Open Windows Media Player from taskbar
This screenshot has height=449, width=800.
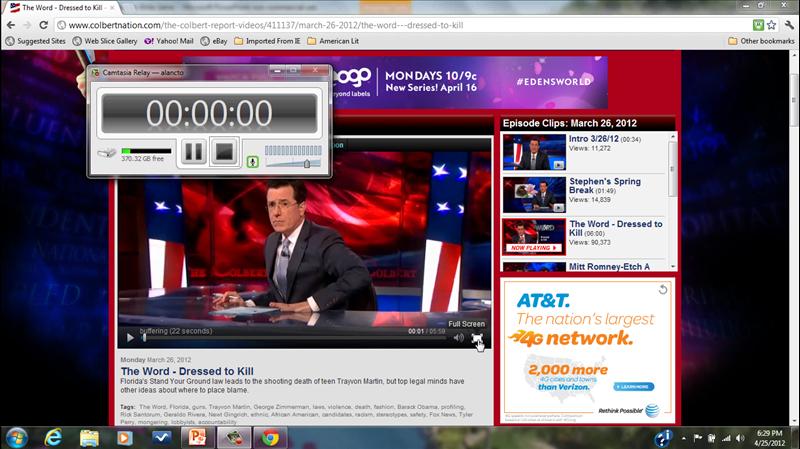pos(125,438)
